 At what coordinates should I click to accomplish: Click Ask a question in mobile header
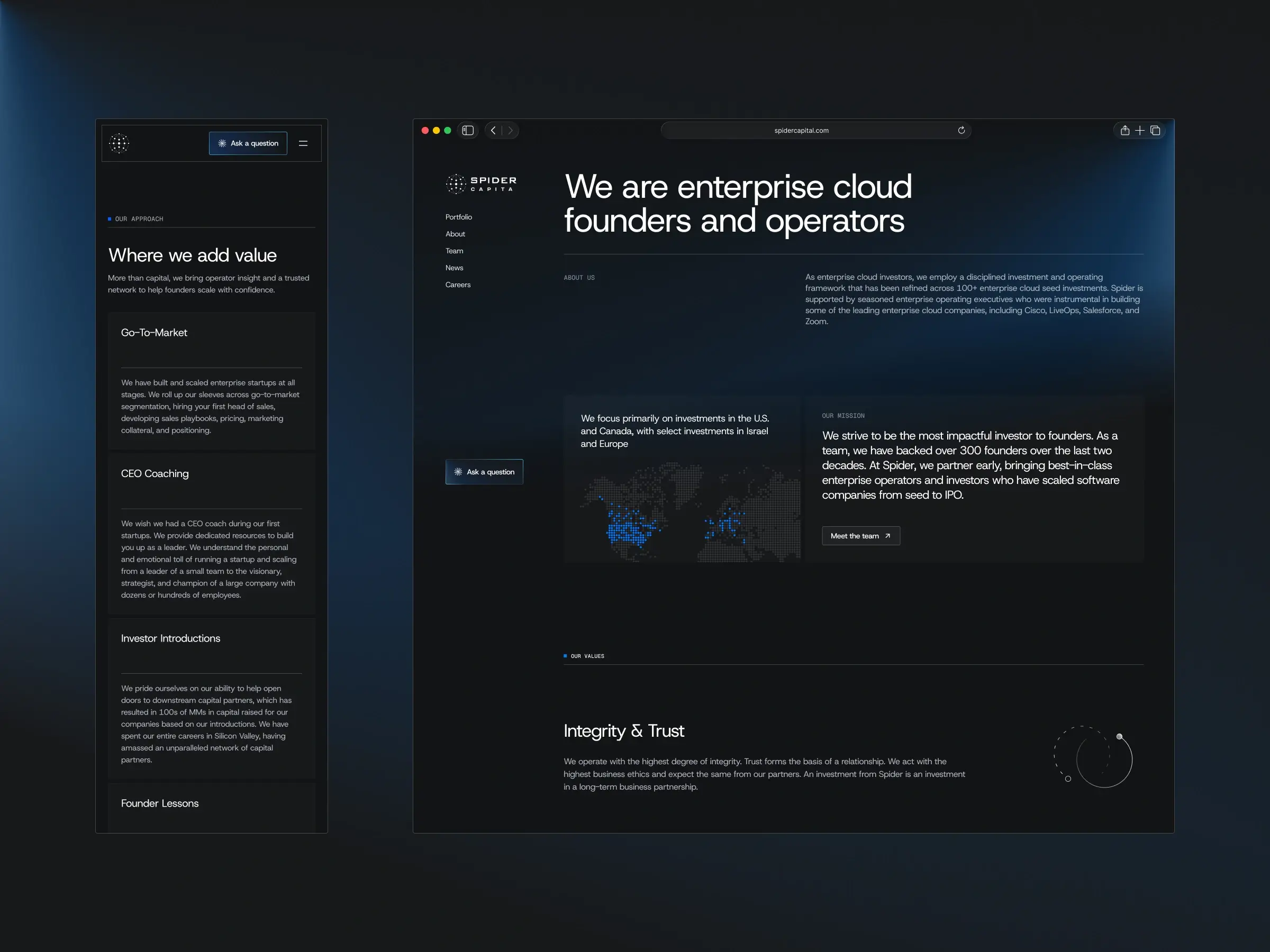248,143
